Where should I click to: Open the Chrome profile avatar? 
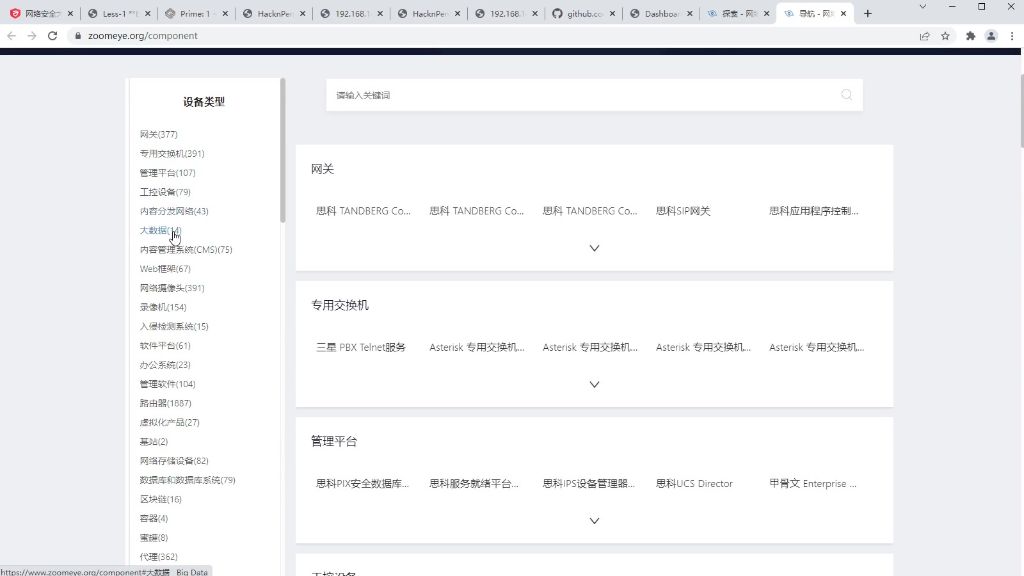pos(991,36)
